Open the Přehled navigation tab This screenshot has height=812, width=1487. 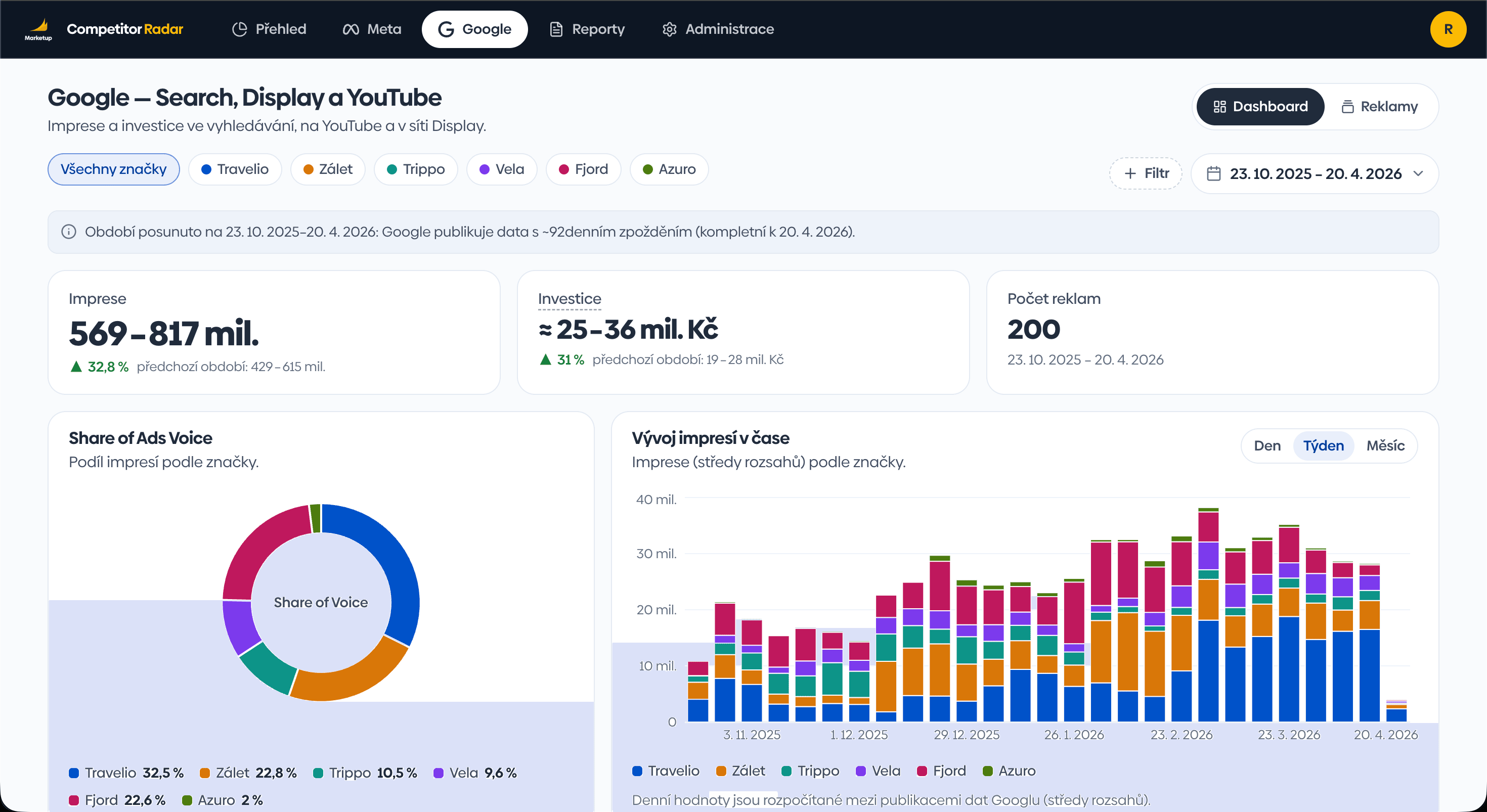pos(269,29)
